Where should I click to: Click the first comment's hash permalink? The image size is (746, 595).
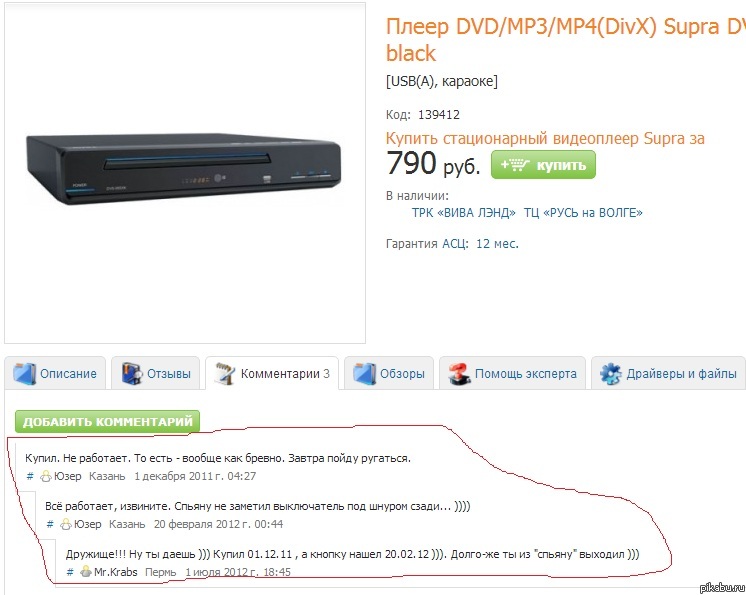(x=30, y=476)
